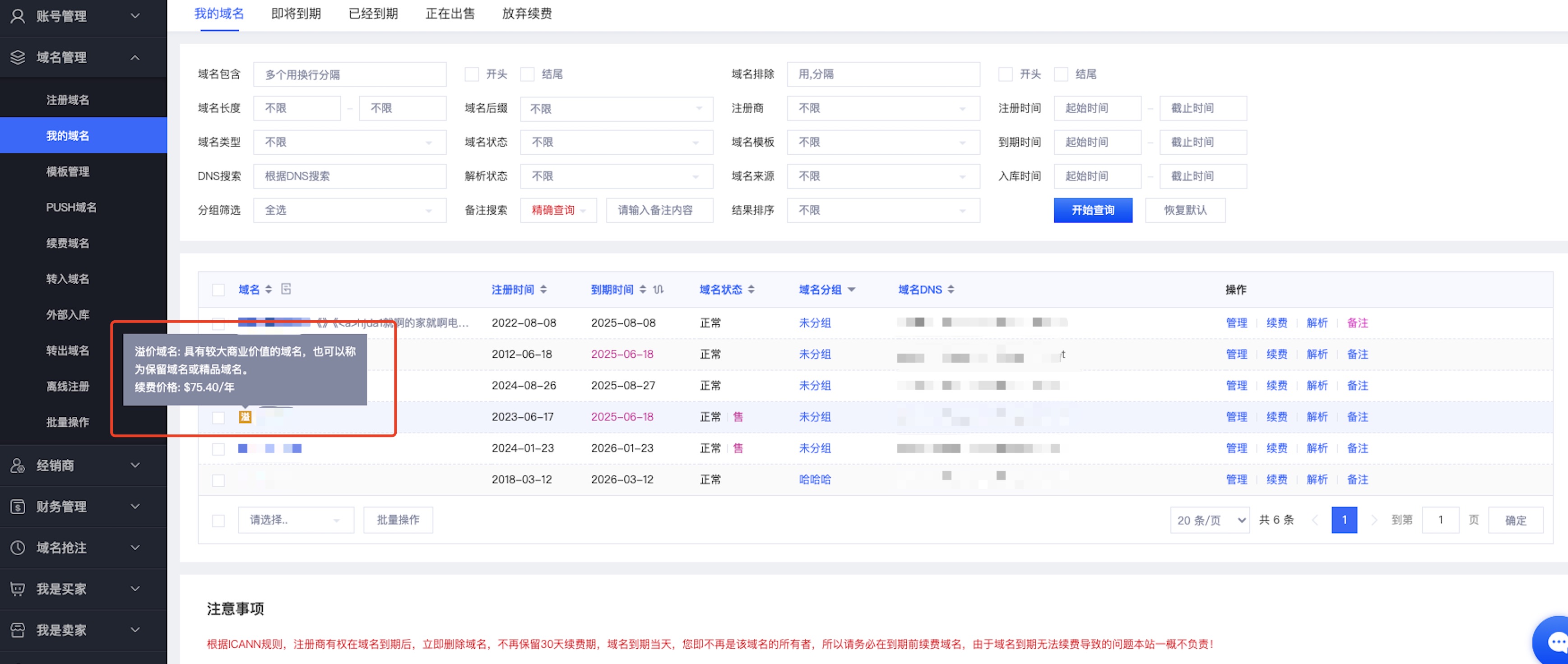Viewport: 1568px width, 664px height.
Task: Sort by domain name (域名) arrows
Action: [x=269, y=290]
